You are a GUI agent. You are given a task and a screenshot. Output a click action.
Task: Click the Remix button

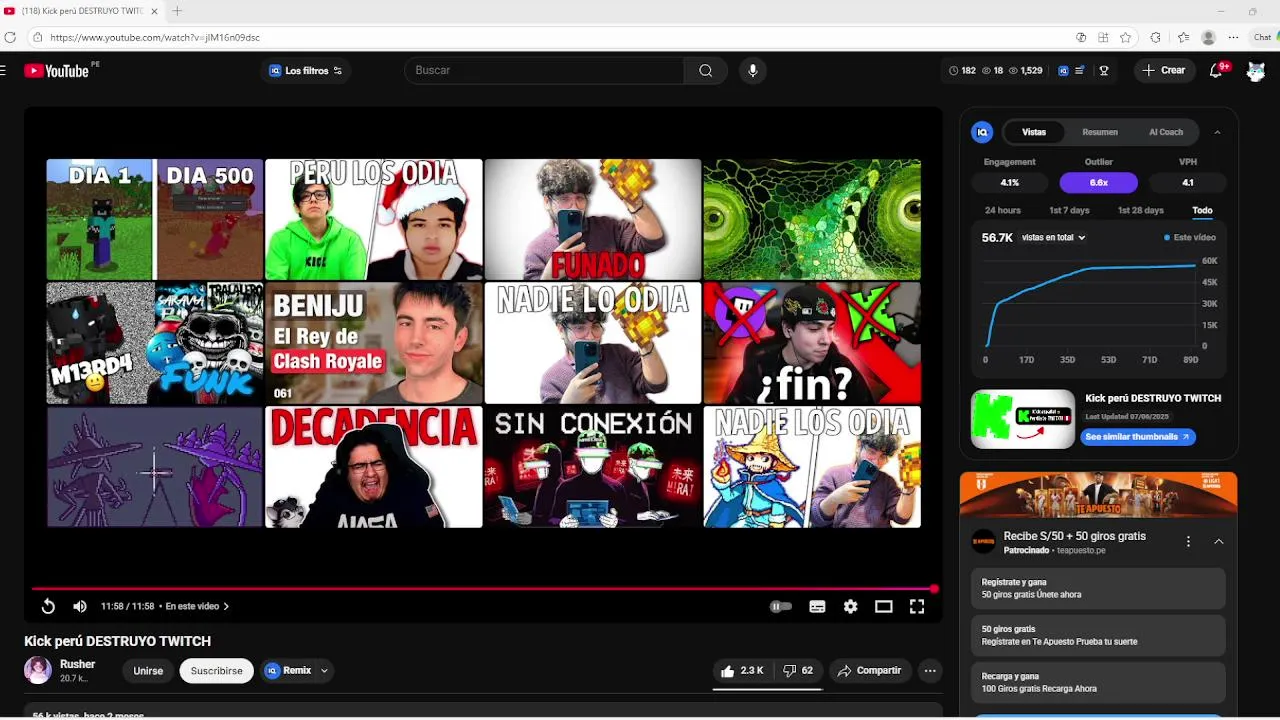pos(288,671)
